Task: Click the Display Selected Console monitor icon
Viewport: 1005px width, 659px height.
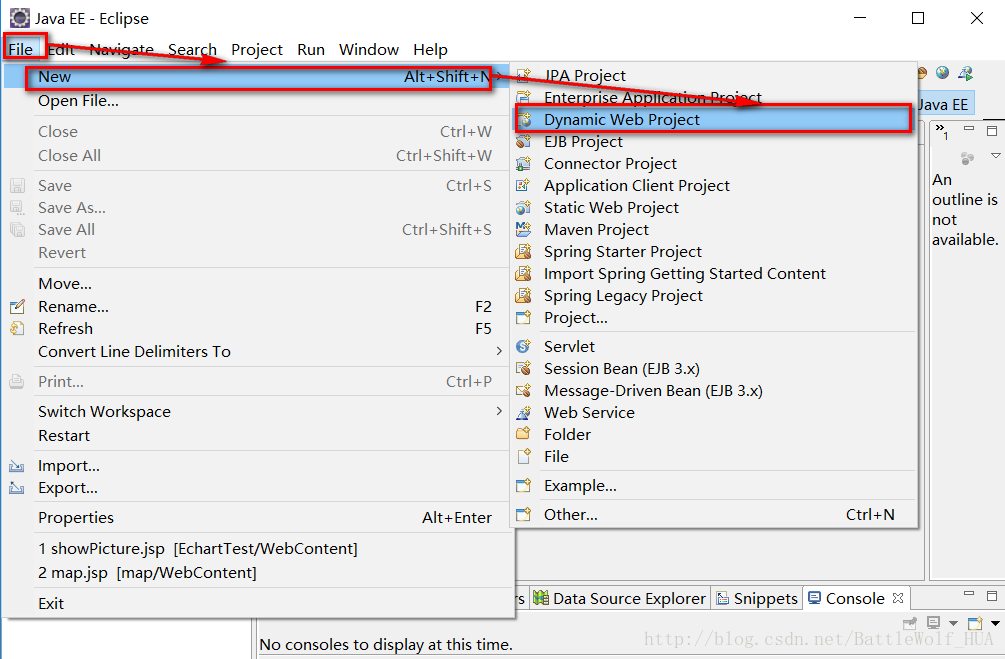Action: 934,622
